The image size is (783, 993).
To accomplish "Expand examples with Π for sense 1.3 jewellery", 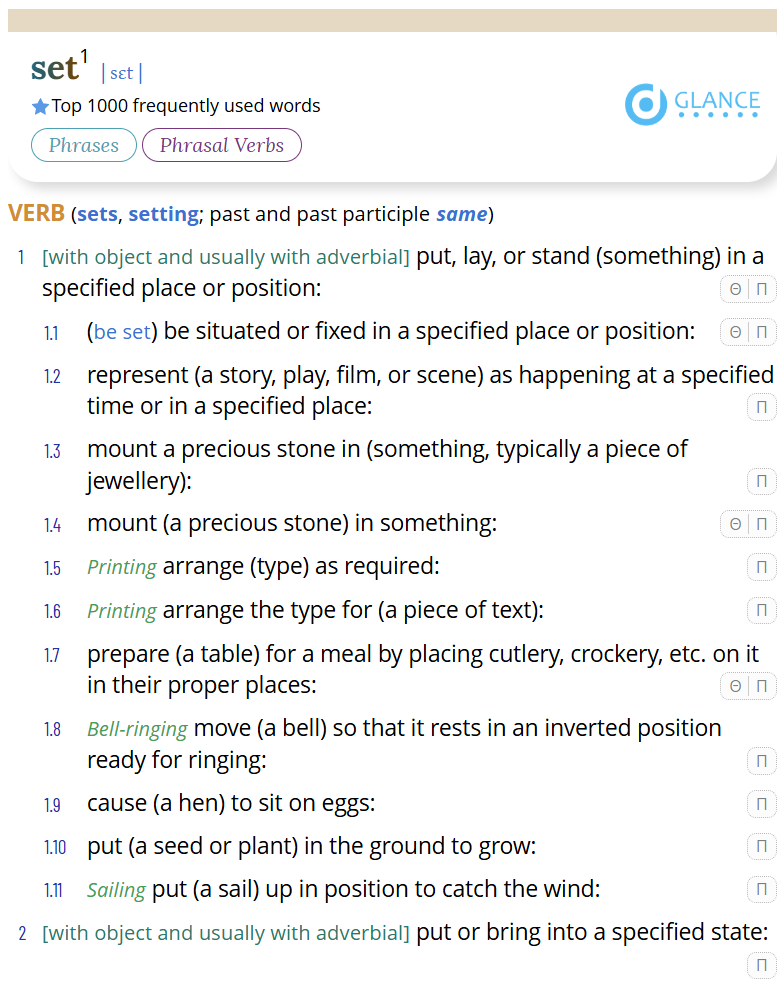I will [762, 481].
